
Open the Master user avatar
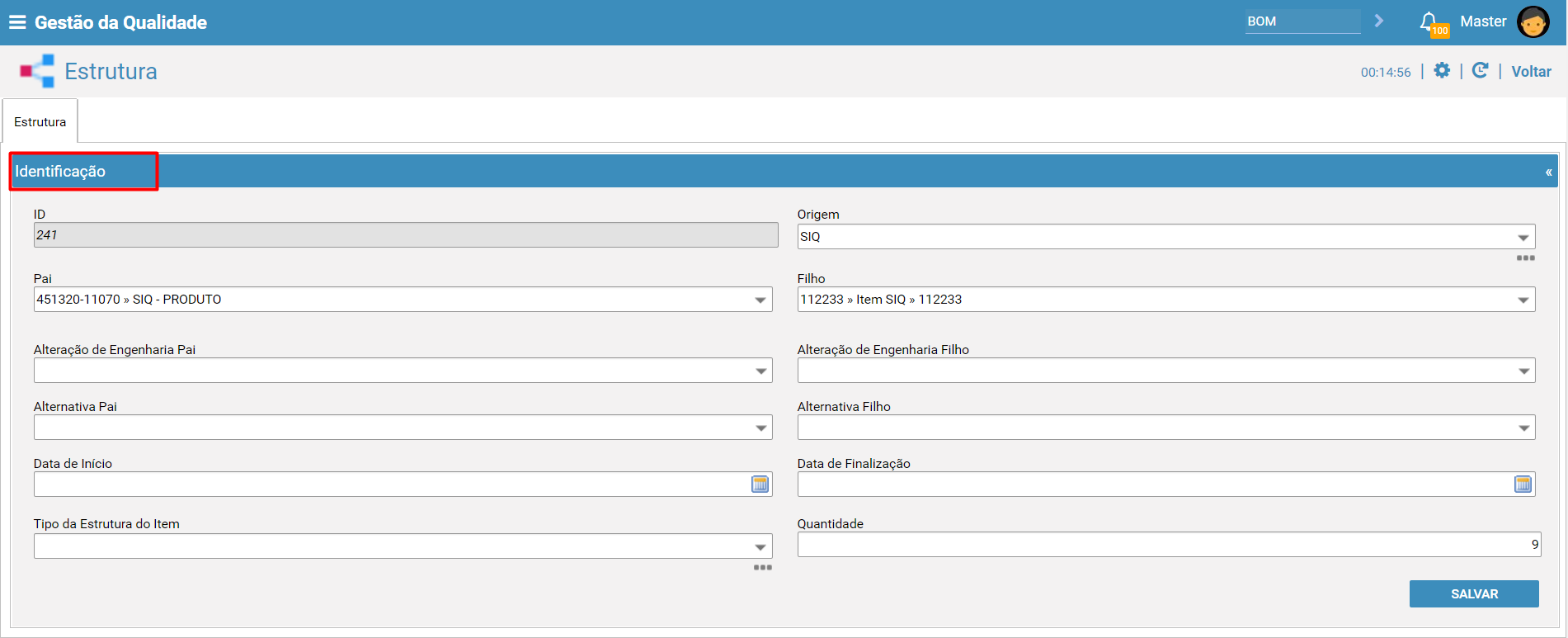point(1533,22)
